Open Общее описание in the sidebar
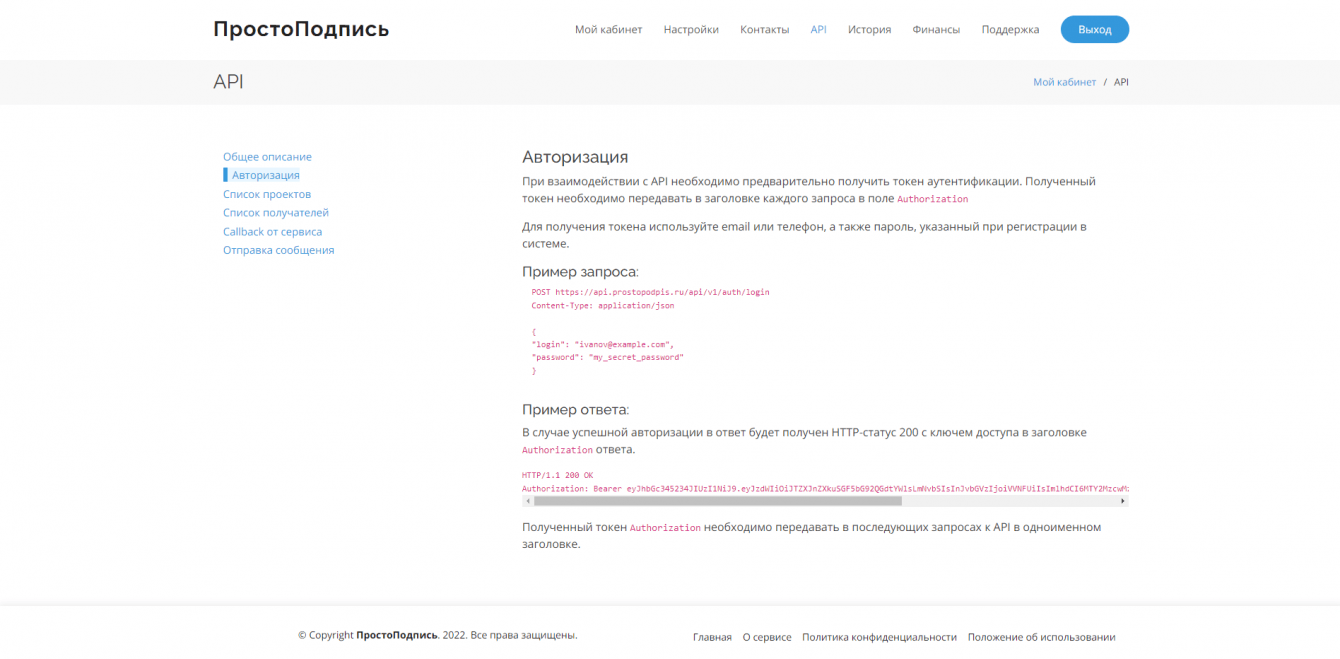Viewport: 1340px width, 659px height. point(267,157)
